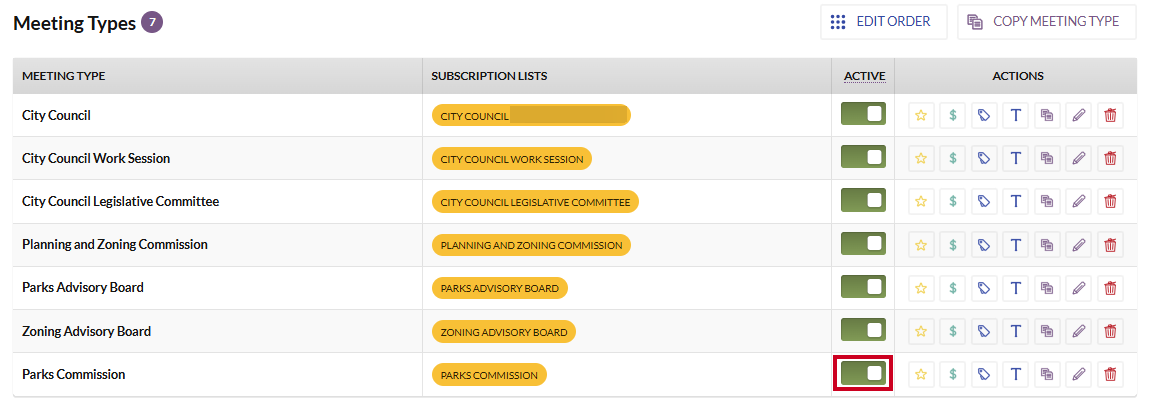Click the Active column header
Image resolution: width=1150 pixels, height=419 pixels.
[x=865, y=76]
